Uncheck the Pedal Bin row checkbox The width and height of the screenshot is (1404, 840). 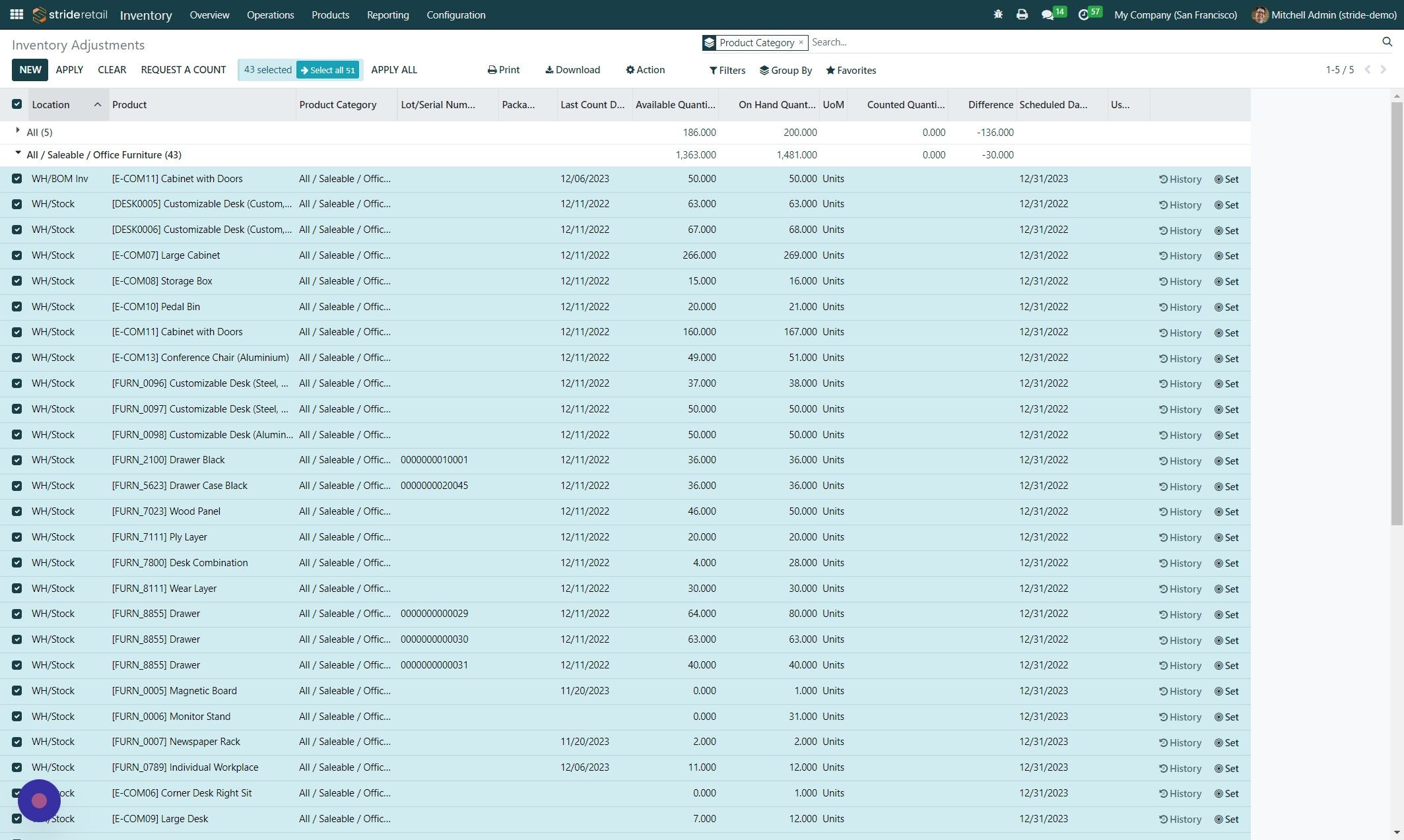(x=17, y=307)
